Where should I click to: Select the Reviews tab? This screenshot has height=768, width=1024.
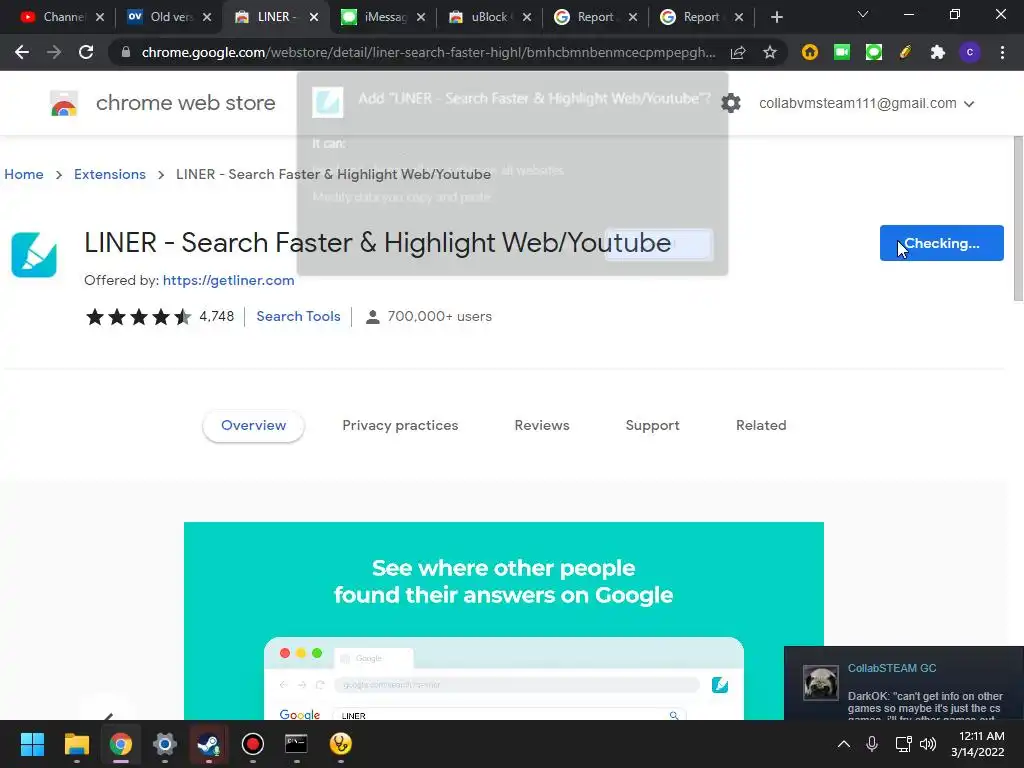tap(542, 426)
